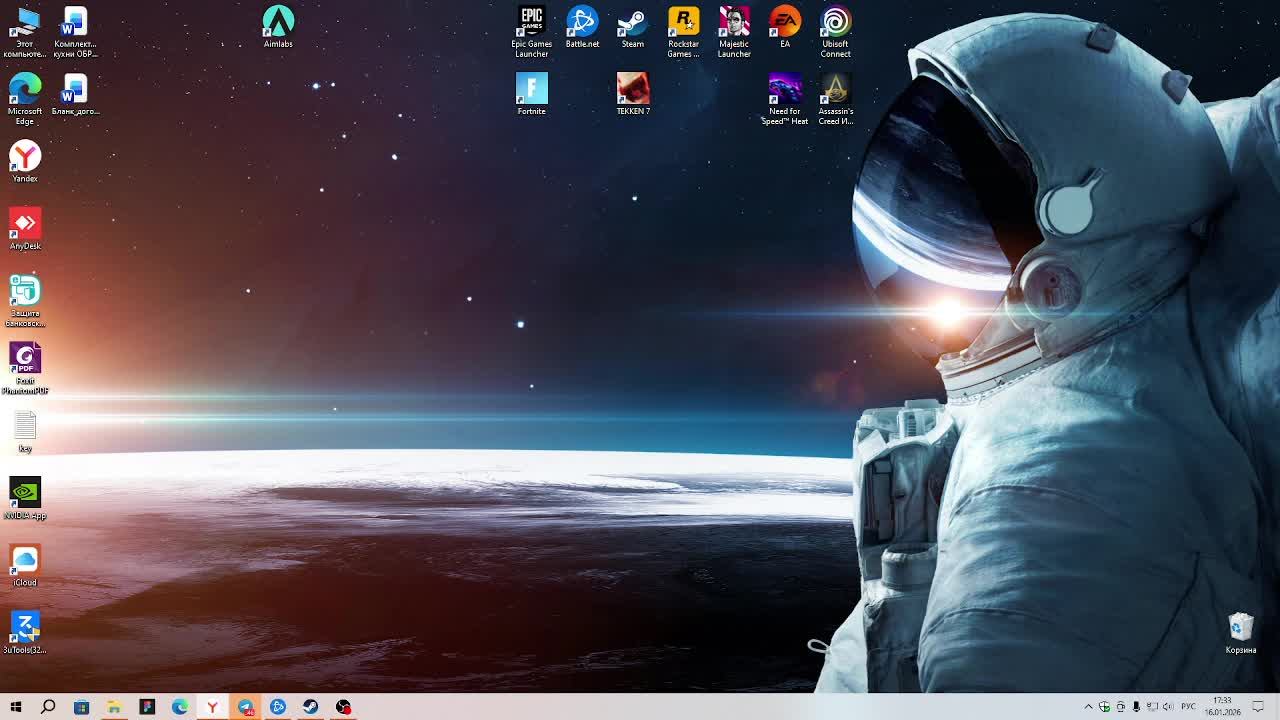Select the Majestic Launcher shortcut
1280x720 pixels.
734,32
